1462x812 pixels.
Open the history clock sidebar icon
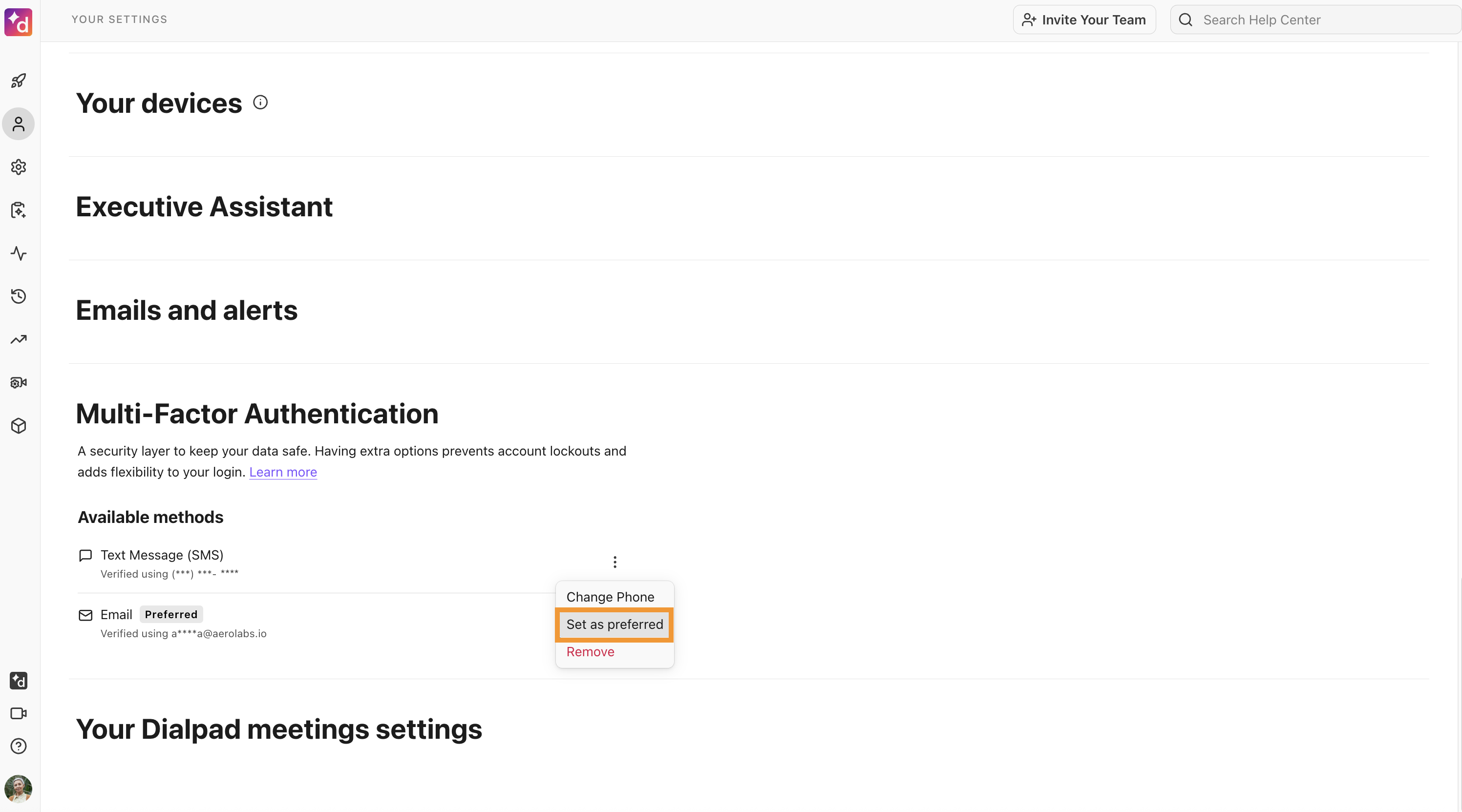coord(18,296)
